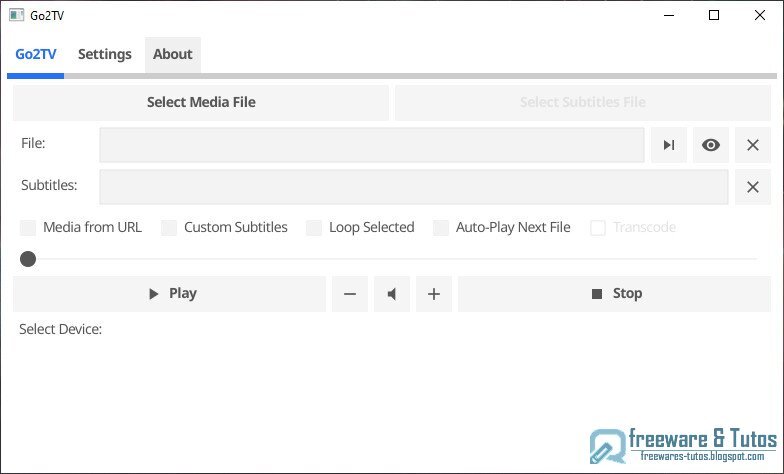784x474 pixels.
Task: Select the Go2TV tab
Action: point(36,54)
